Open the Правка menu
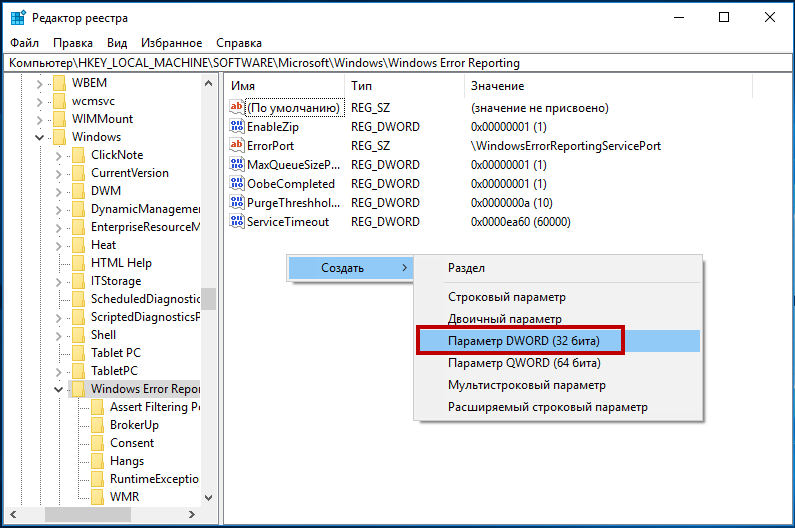795x528 pixels. click(73, 43)
